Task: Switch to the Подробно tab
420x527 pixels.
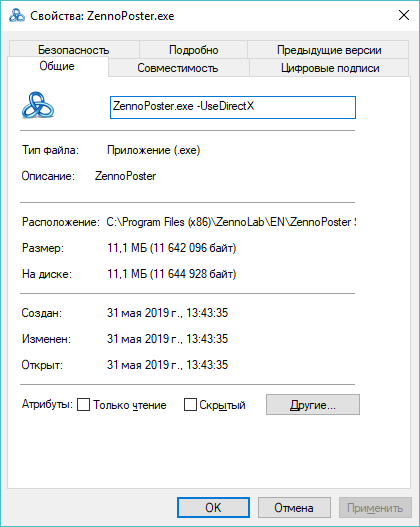Action: tap(194, 50)
